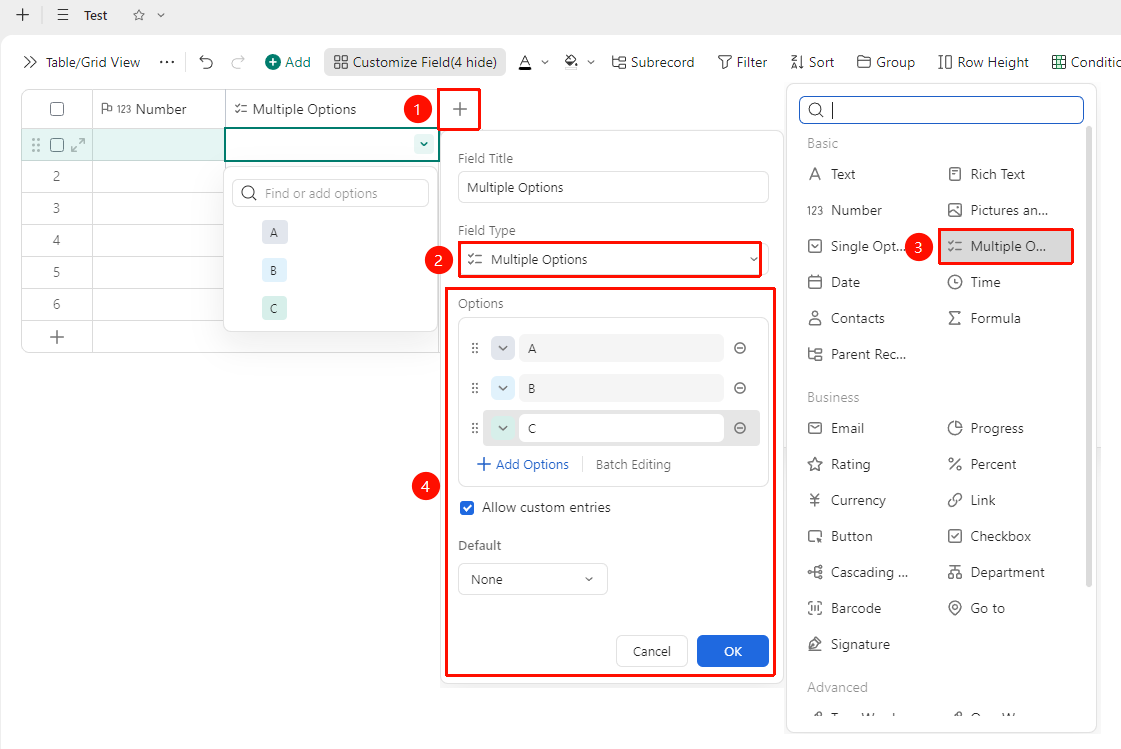Confirm with the OK button

(x=733, y=651)
